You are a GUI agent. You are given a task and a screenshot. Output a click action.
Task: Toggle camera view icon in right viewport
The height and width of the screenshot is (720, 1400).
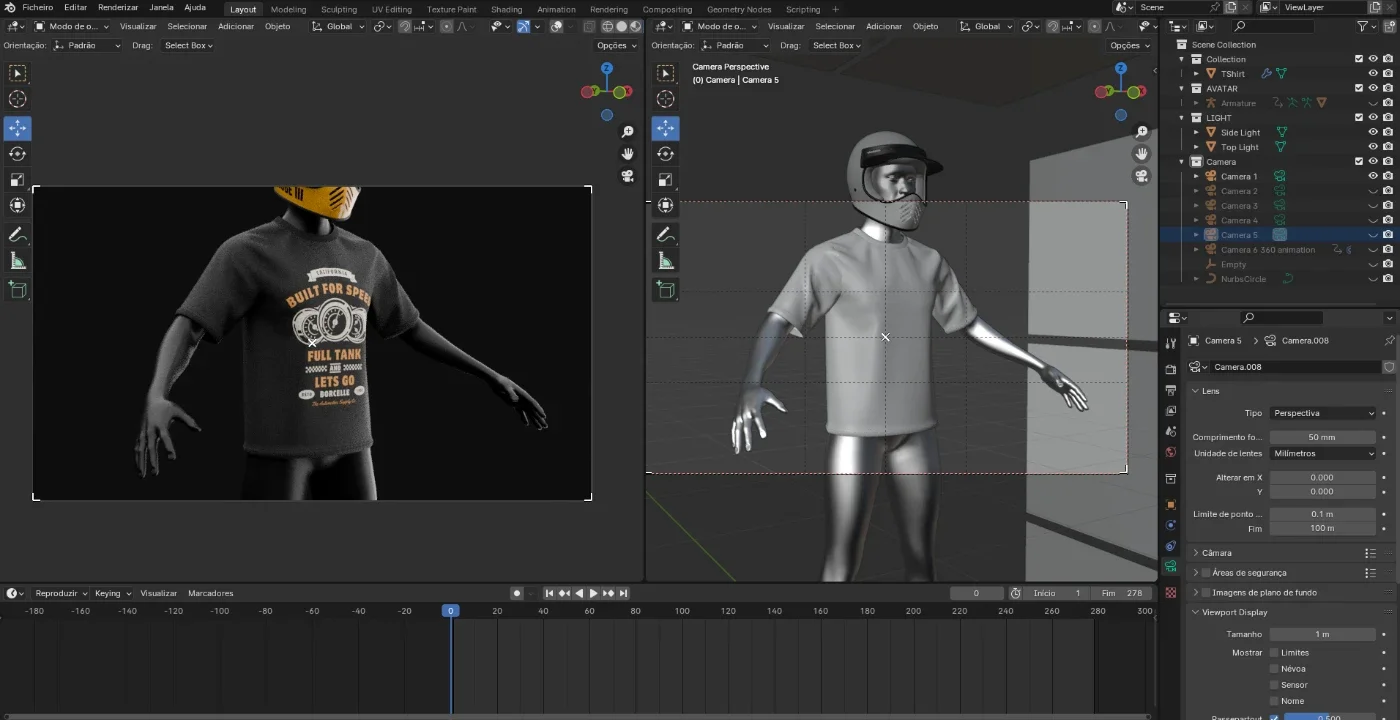1141,176
